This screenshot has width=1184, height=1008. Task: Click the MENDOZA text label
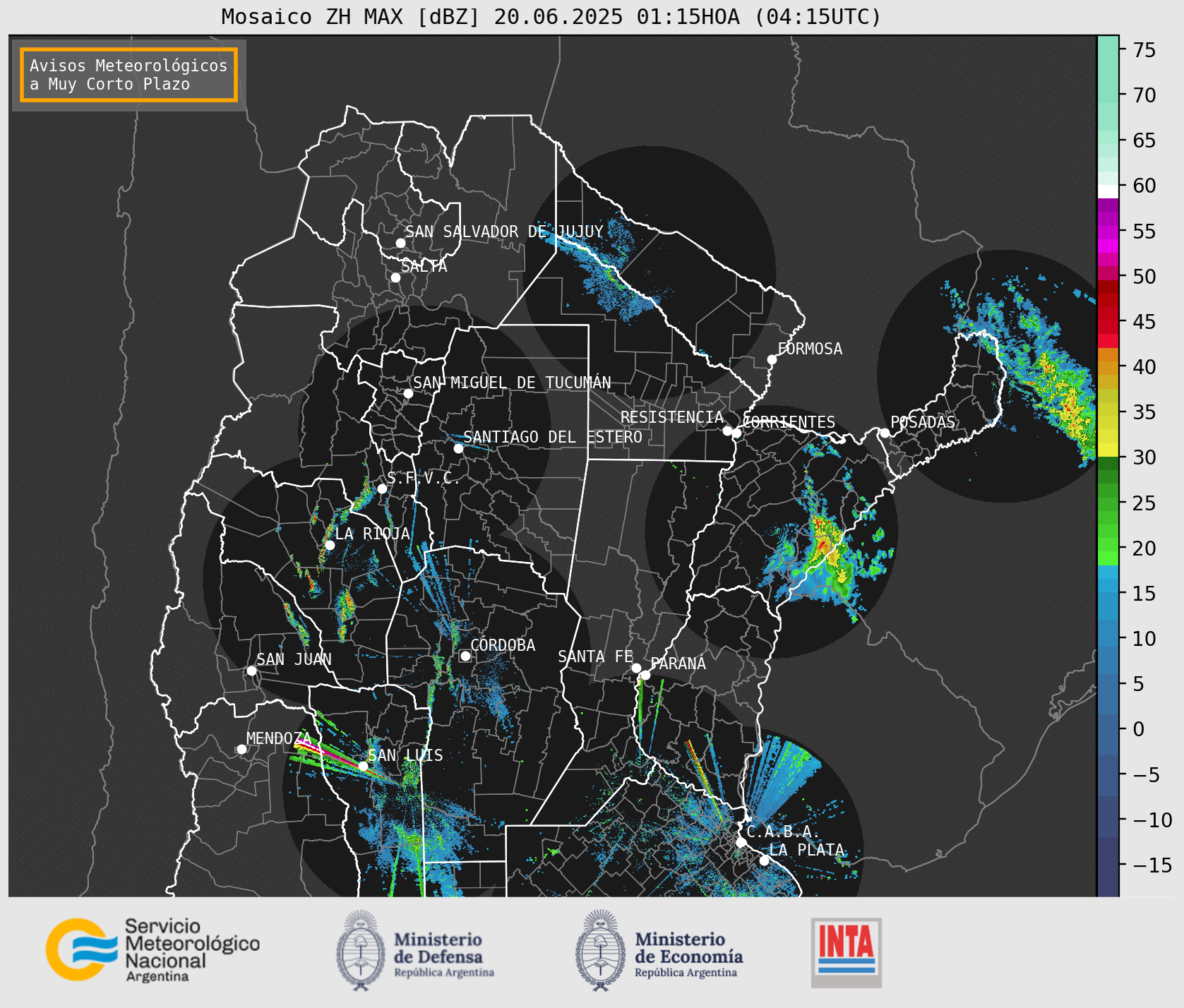[278, 738]
